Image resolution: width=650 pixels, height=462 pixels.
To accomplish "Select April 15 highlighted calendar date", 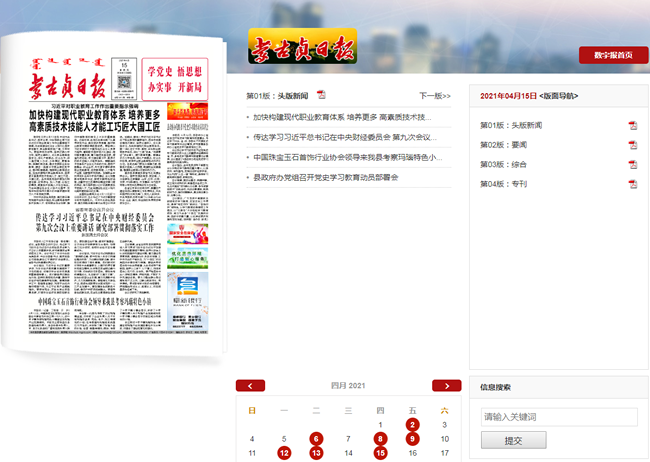I will pos(380,453).
